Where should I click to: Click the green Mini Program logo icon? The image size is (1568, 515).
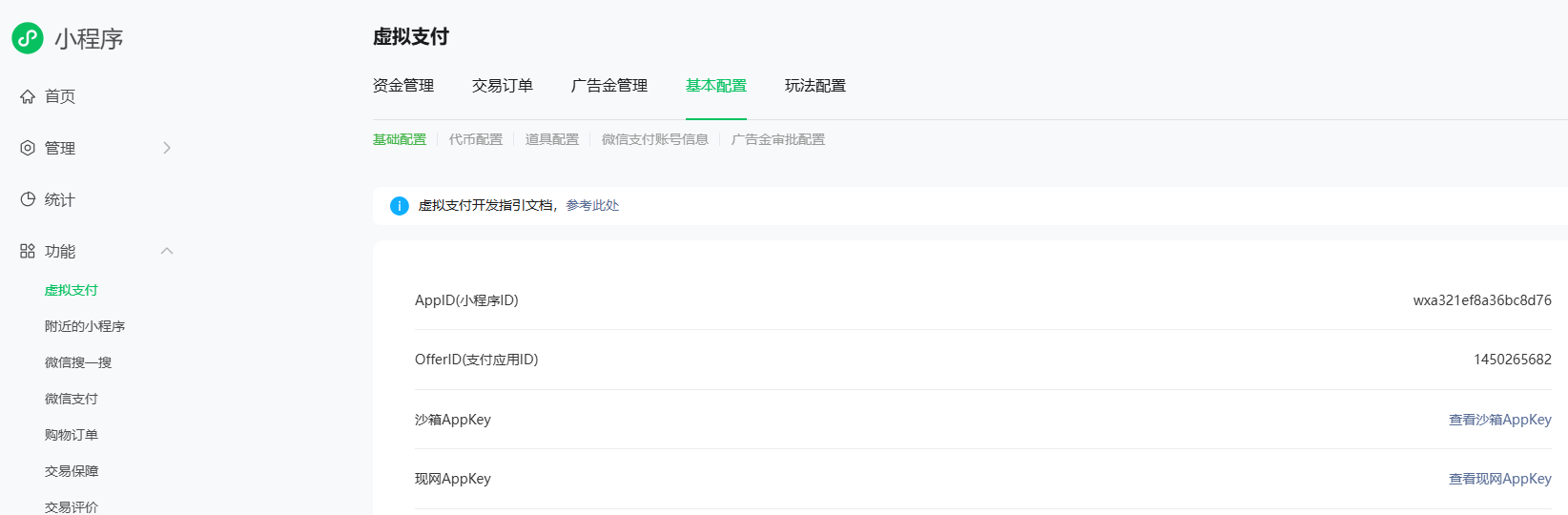point(28,38)
